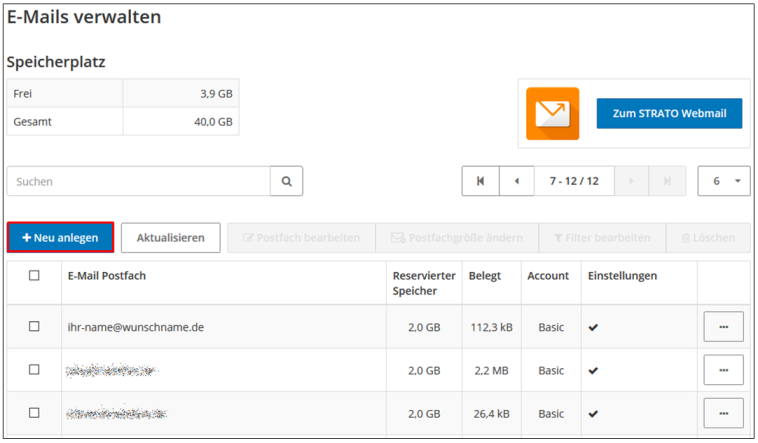Click the E-Mail Postfach column header
This screenshot has height=443, width=758.
(x=107, y=276)
